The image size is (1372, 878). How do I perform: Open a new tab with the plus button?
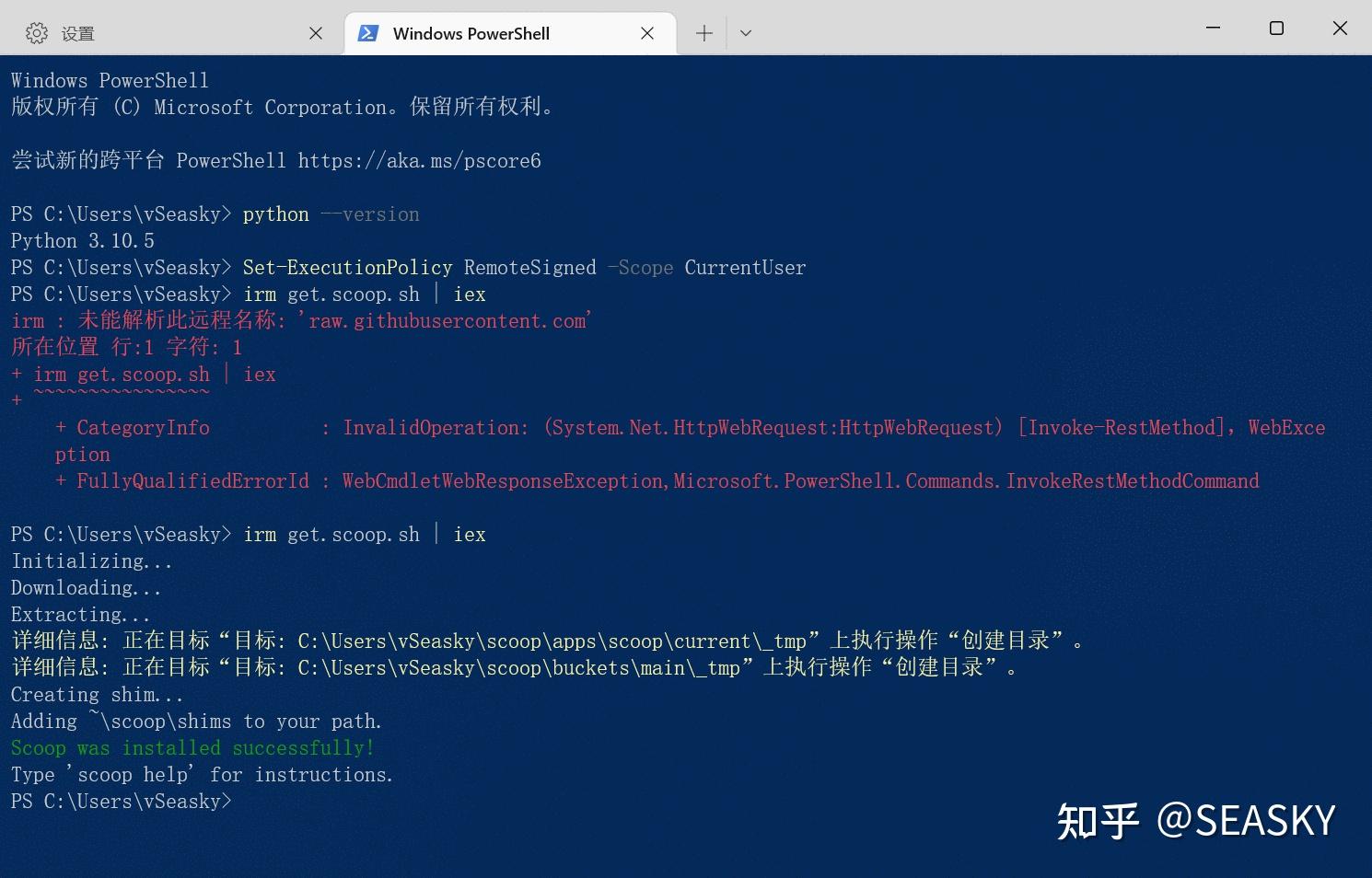tap(704, 33)
